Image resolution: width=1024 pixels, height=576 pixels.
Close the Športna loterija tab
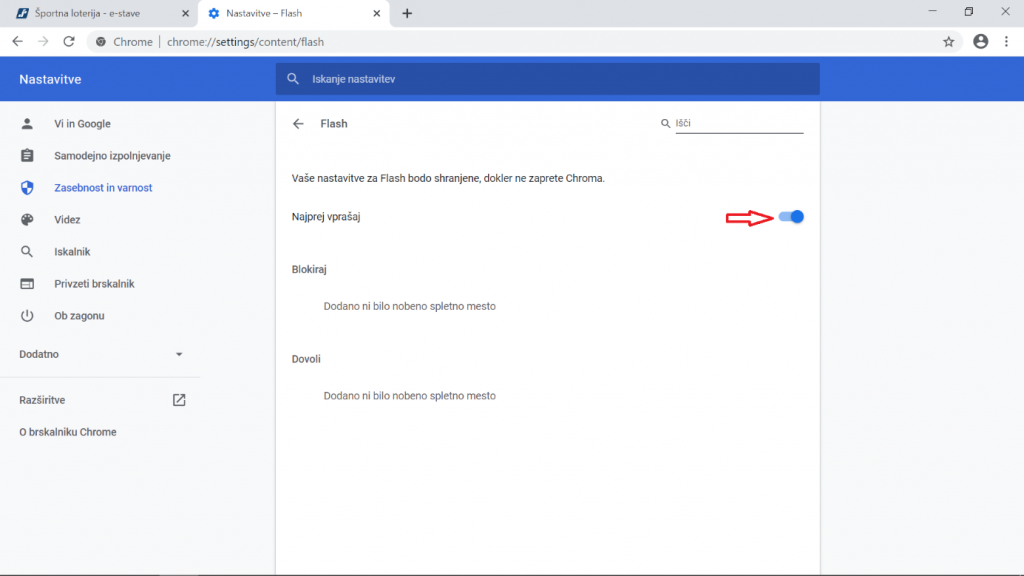tap(185, 13)
